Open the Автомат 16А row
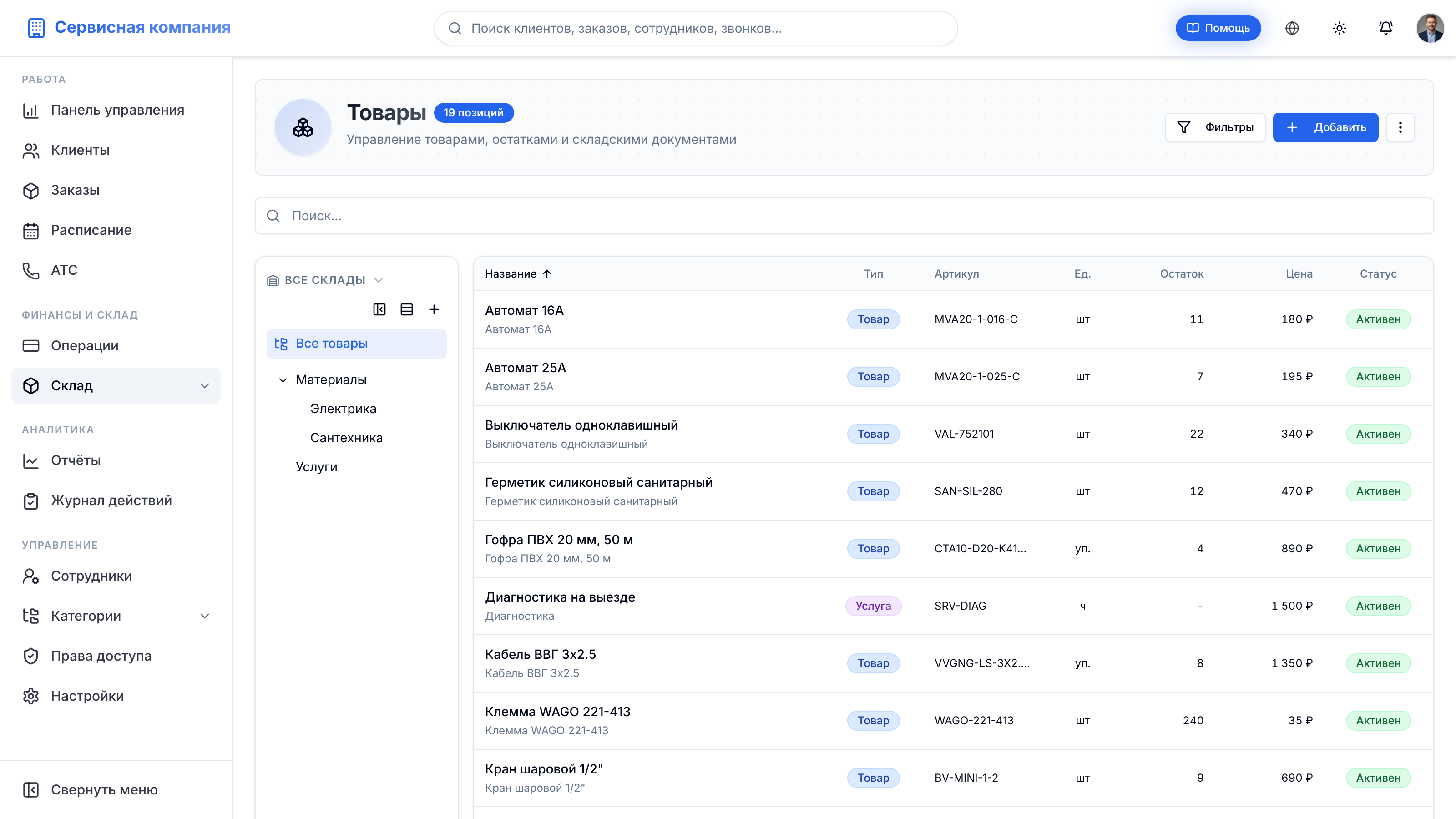 point(953,319)
